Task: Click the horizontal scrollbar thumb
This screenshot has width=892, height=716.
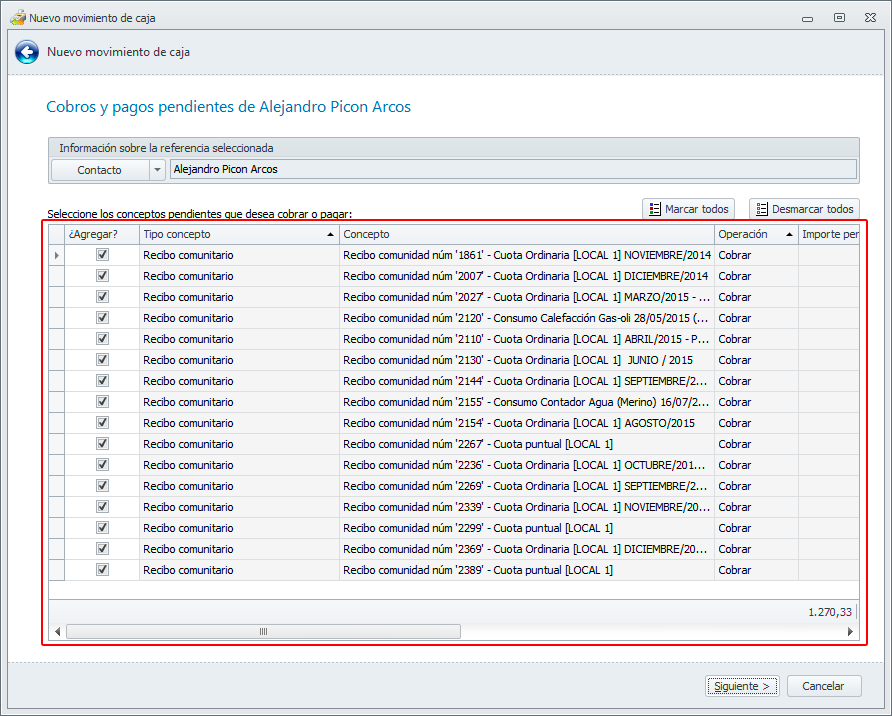Action: [263, 631]
